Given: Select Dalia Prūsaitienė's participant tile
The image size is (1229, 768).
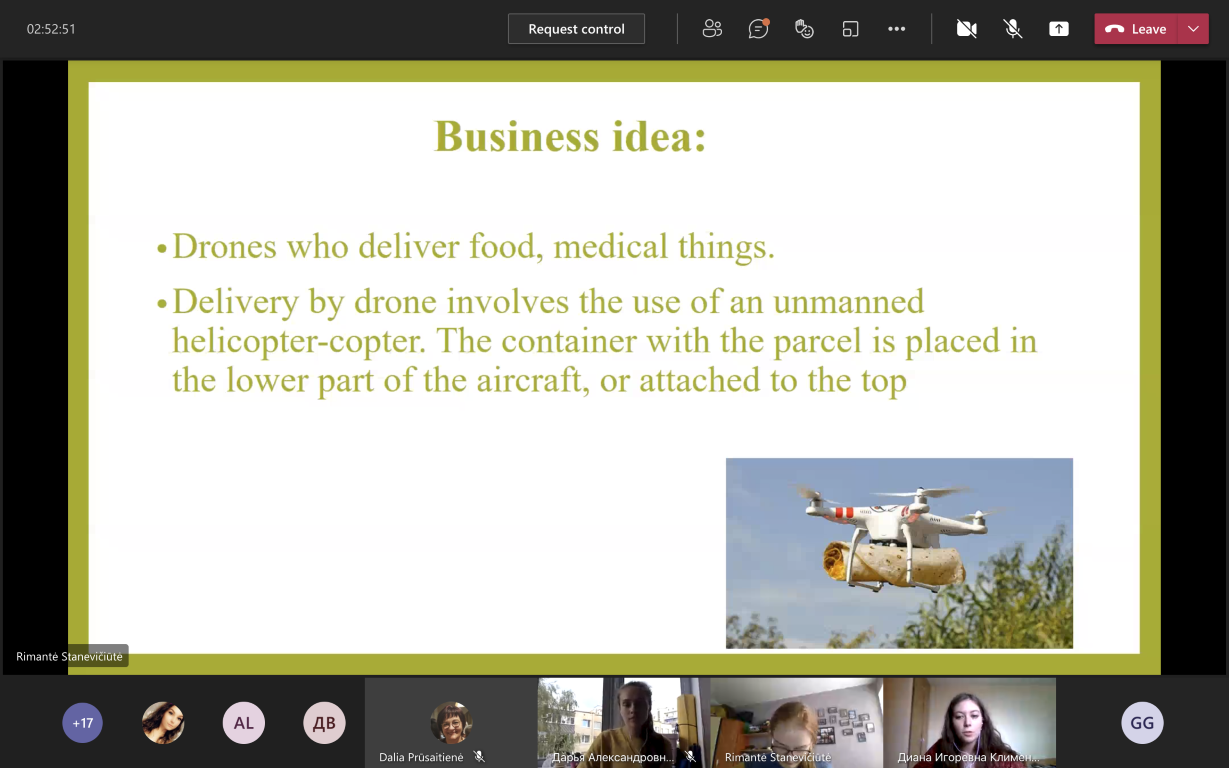Looking at the screenshot, I should [x=451, y=722].
